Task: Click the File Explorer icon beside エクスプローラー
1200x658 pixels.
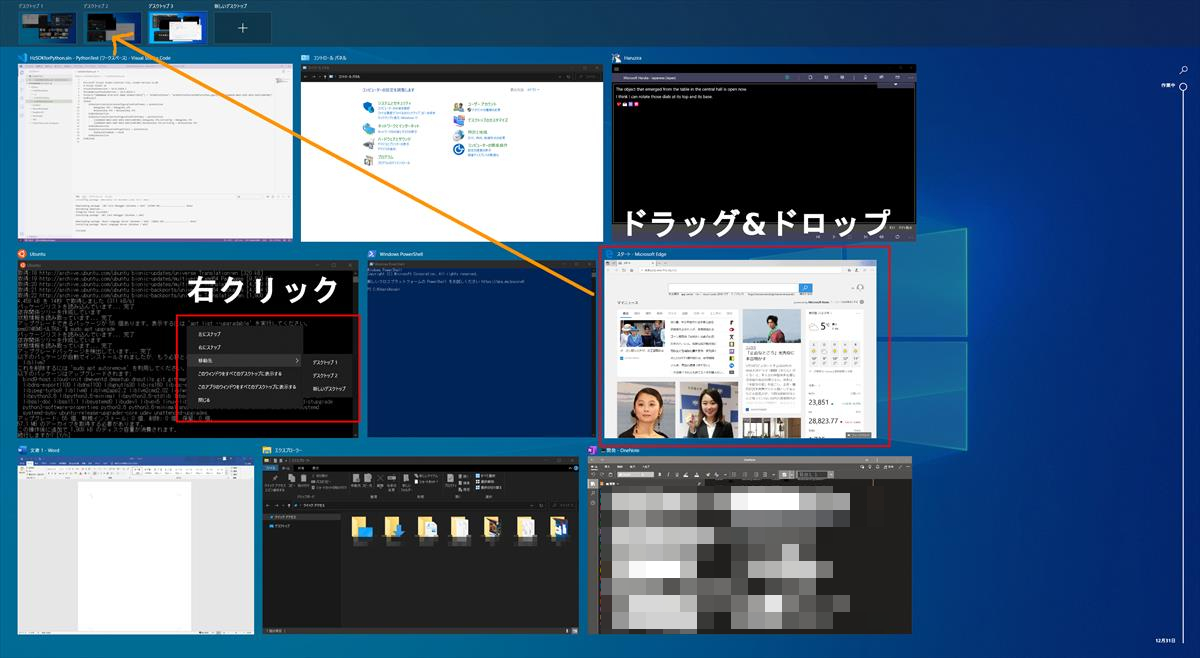Action: pos(267,451)
